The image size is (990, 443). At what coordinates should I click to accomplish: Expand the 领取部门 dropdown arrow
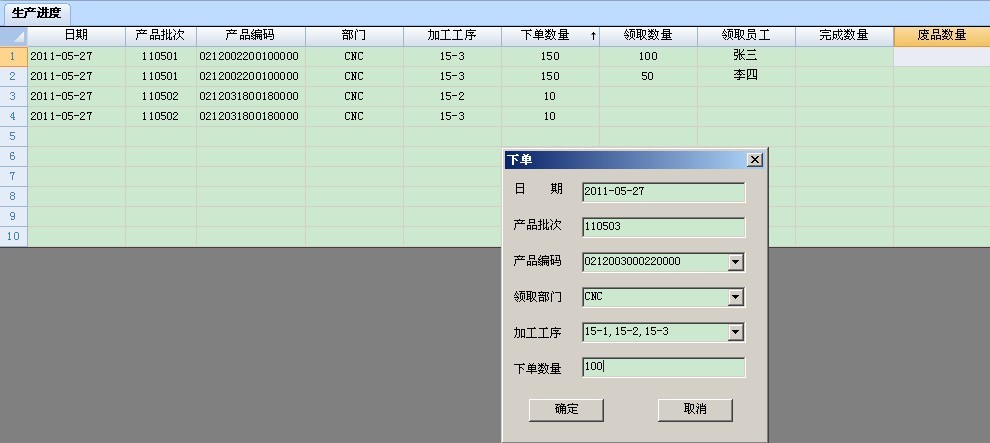[x=736, y=297]
